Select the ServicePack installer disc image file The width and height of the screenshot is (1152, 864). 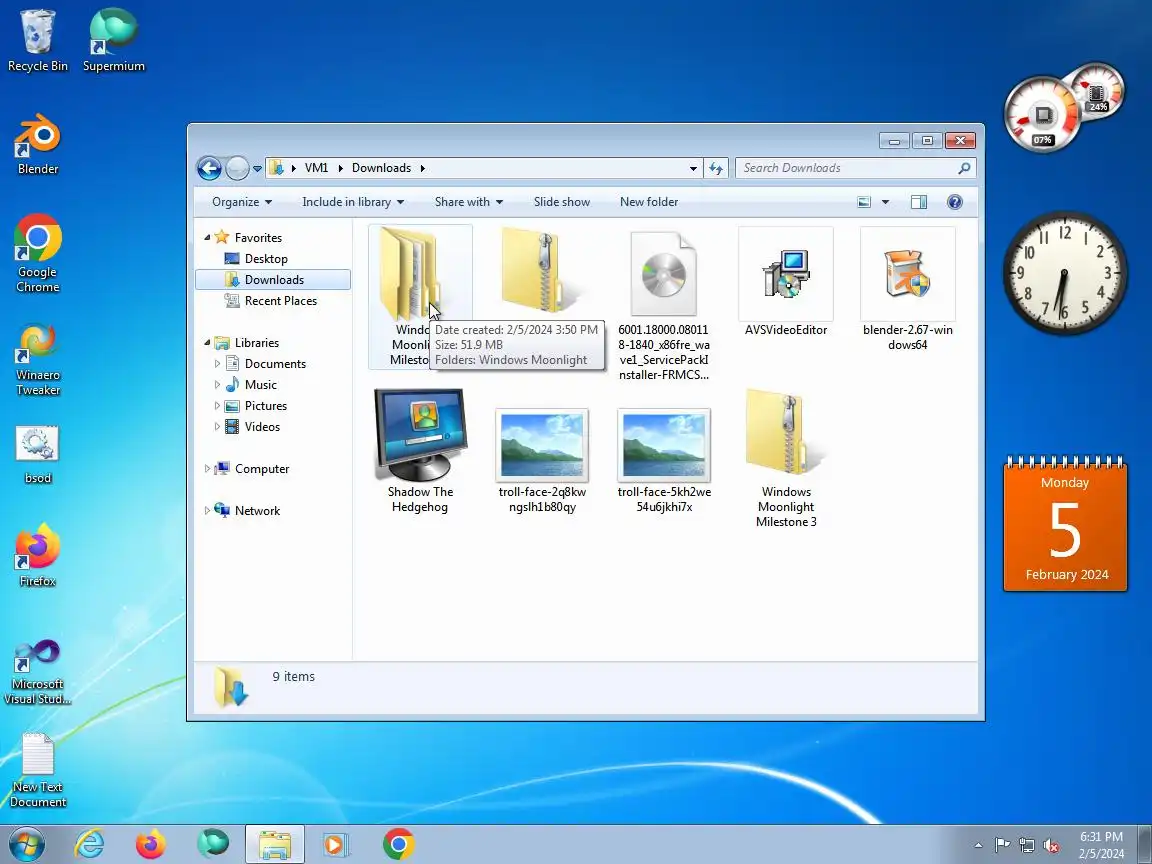click(663, 304)
